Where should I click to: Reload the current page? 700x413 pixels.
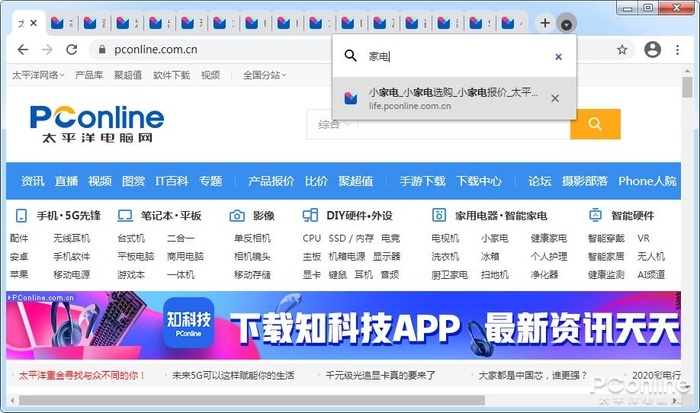click(x=72, y=50)
